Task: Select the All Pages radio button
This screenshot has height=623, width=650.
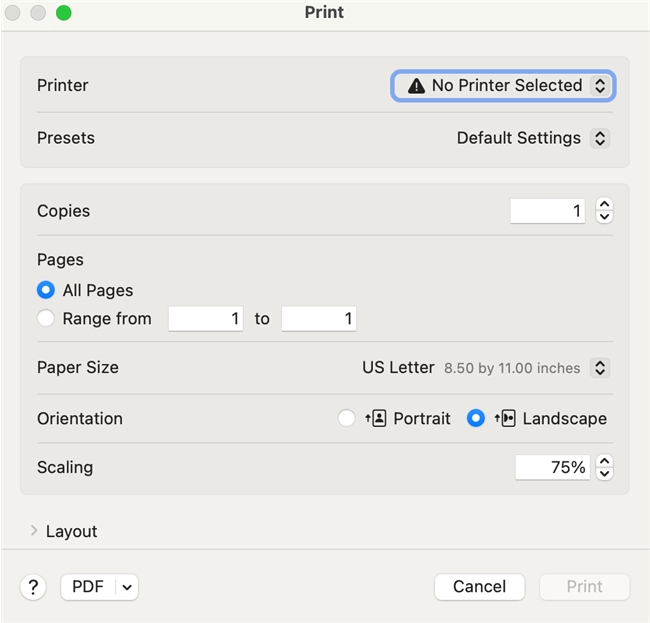Action: [45, 290]
